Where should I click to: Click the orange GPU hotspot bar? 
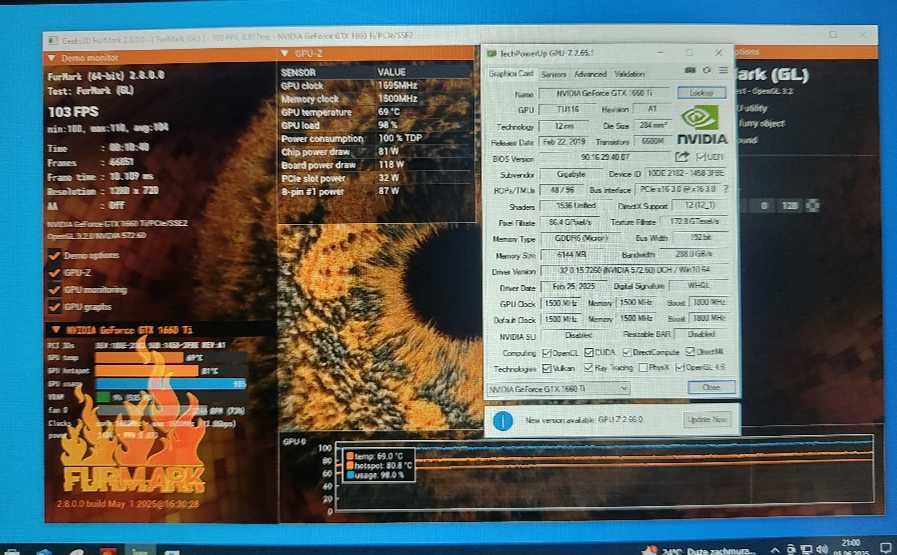146,371
